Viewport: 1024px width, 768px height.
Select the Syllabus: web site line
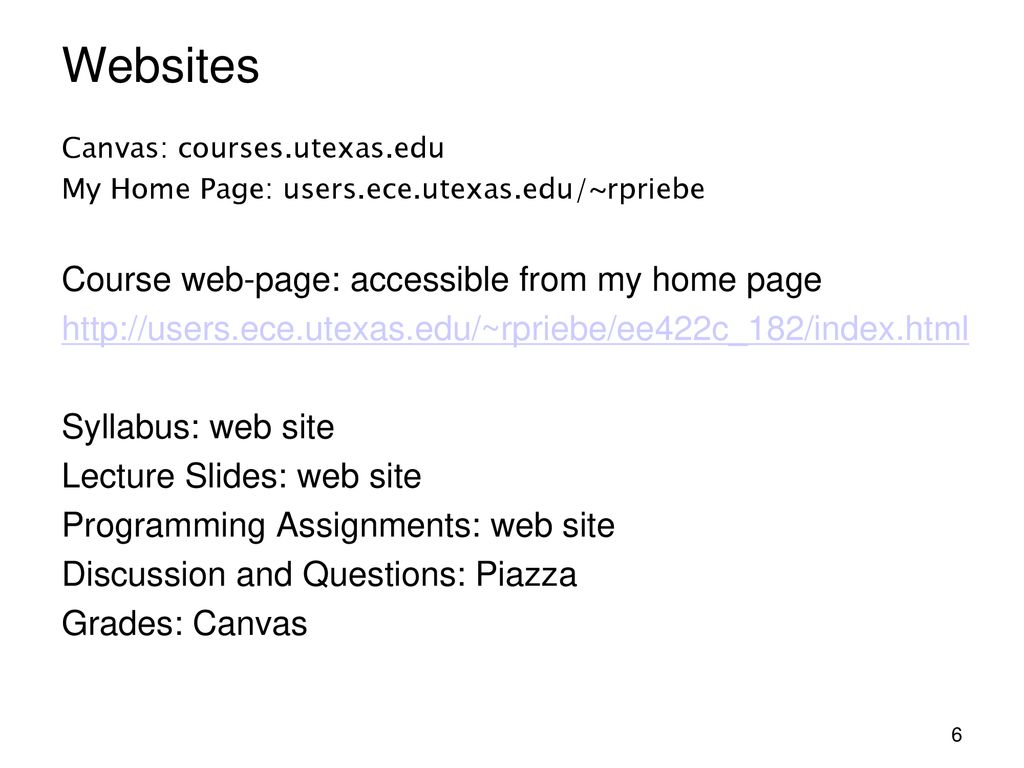[198, 427]
